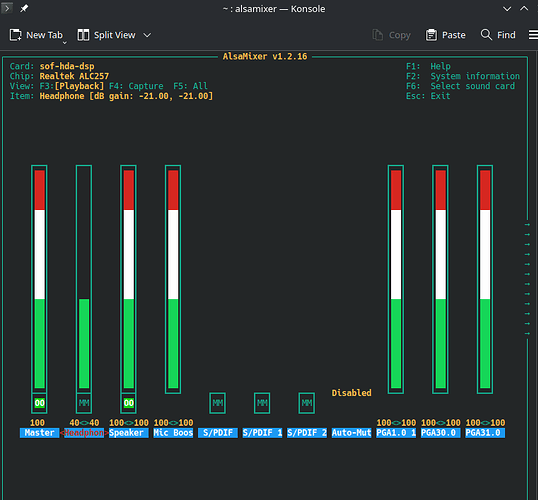Screen dimensions: 538x500
Task: Select the PGA31.0 channel label
Action: [485, 433]
